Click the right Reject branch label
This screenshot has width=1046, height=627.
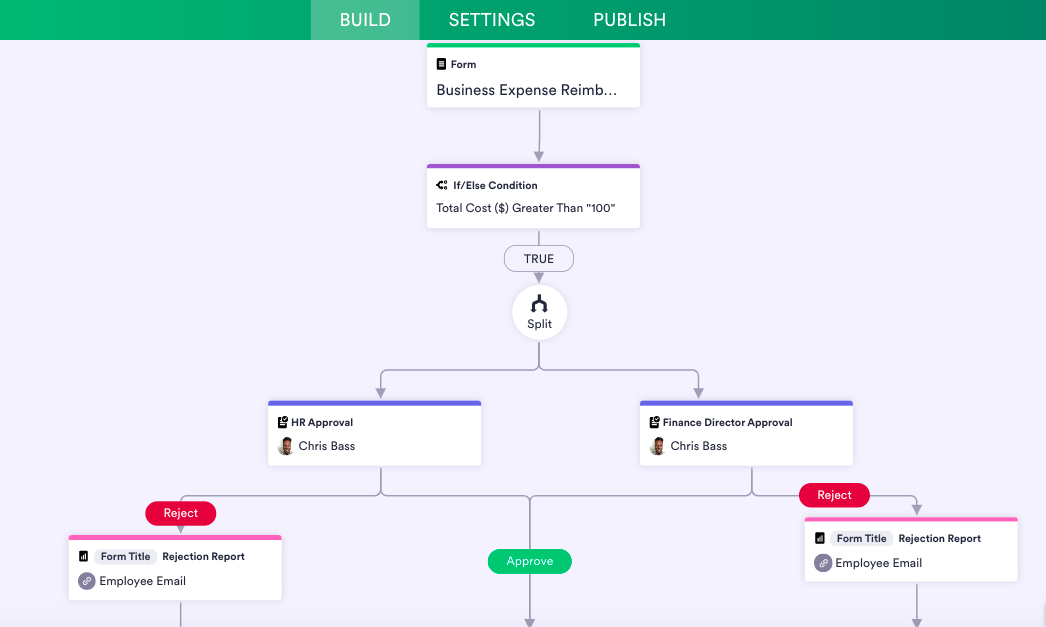[x=834, y=495]
